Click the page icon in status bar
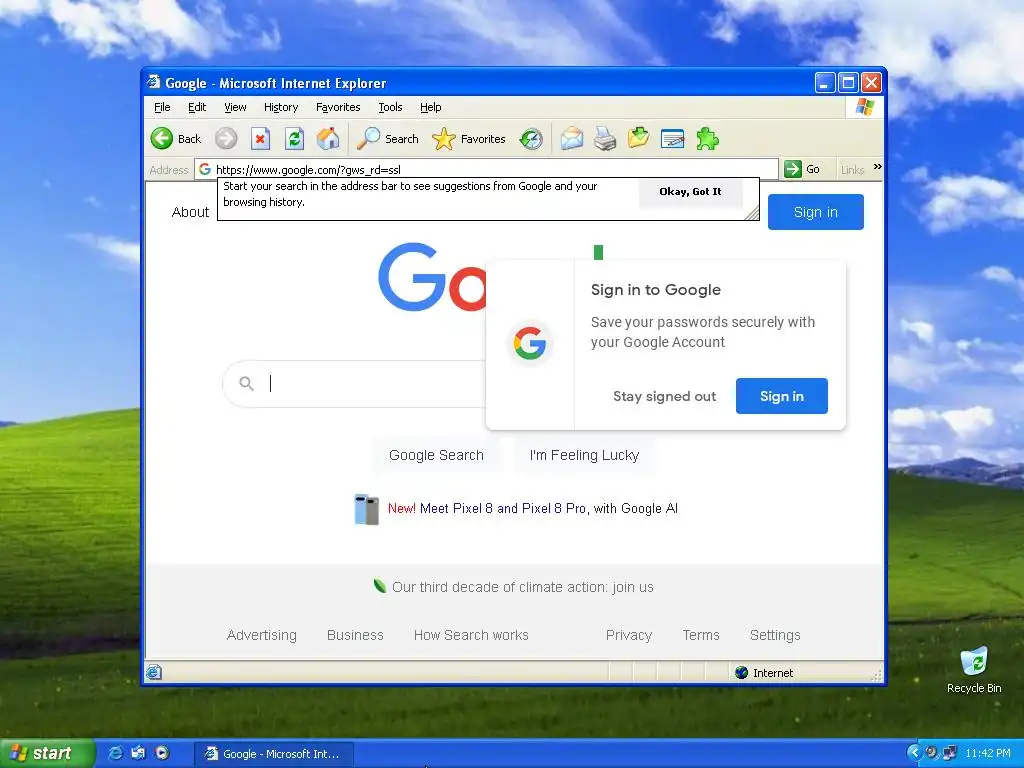 154,672
